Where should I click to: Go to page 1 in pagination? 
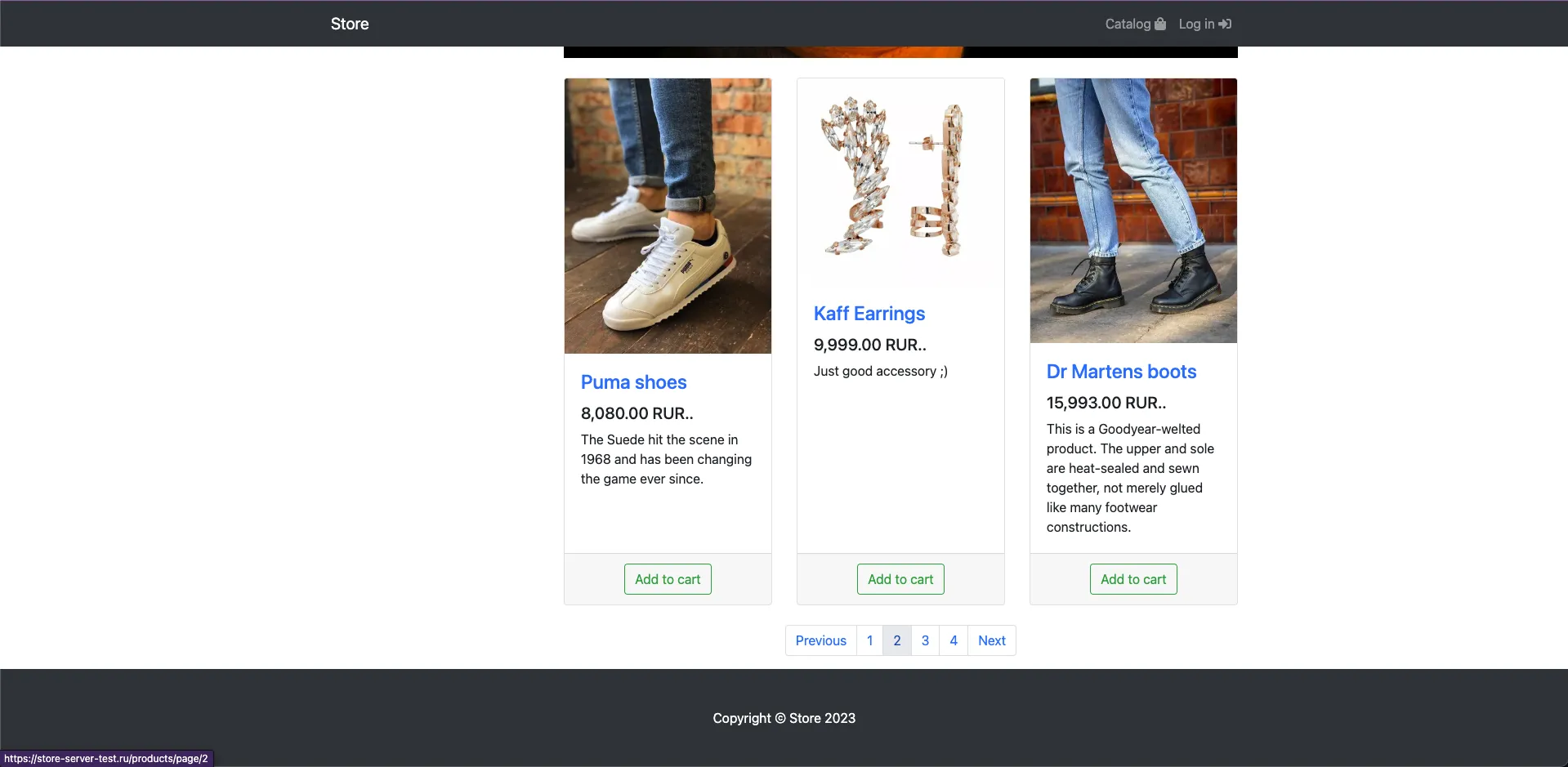point(869,640)
